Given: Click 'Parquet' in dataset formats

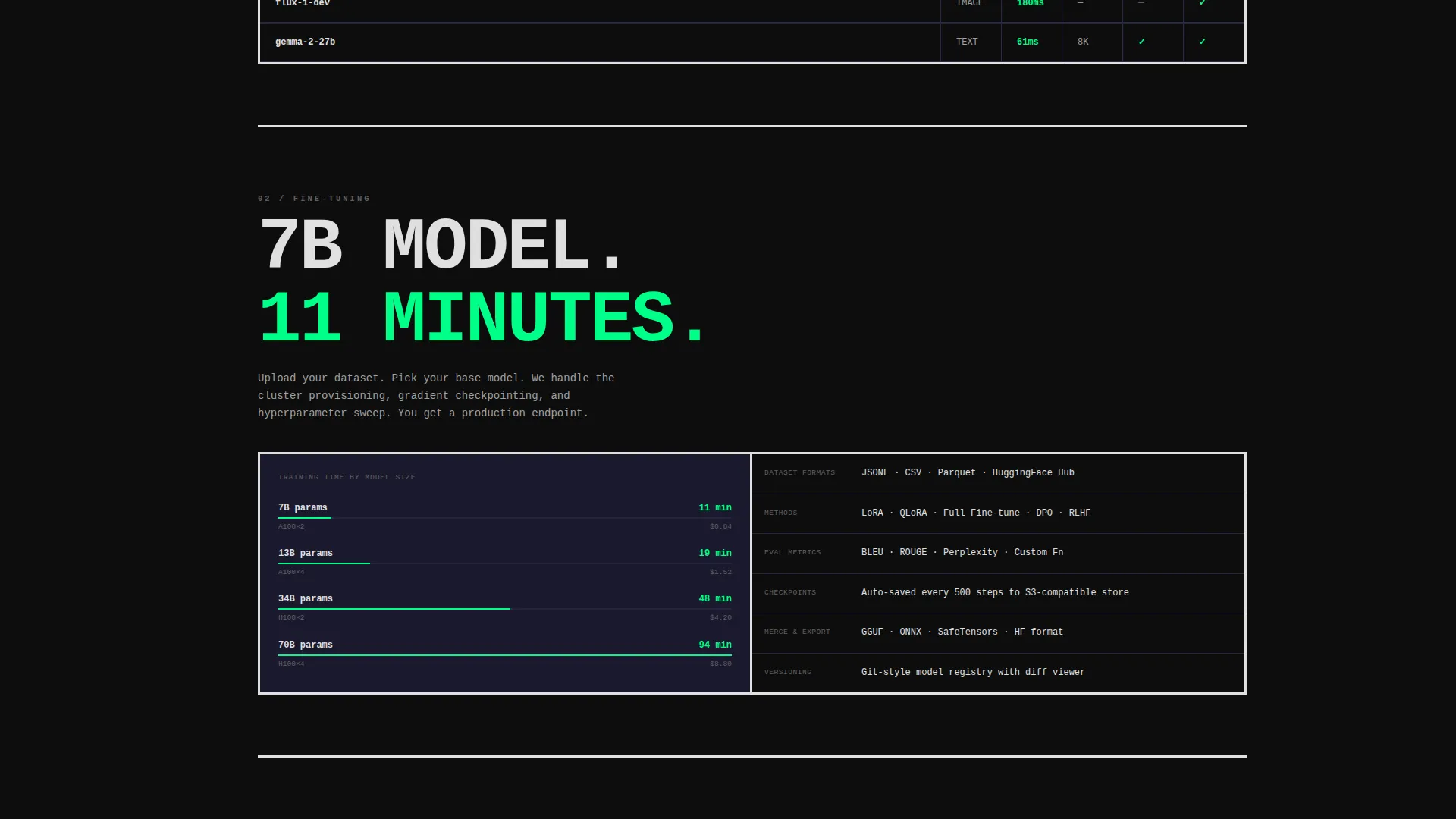Looking at the screenshot, I should point(956,472).
